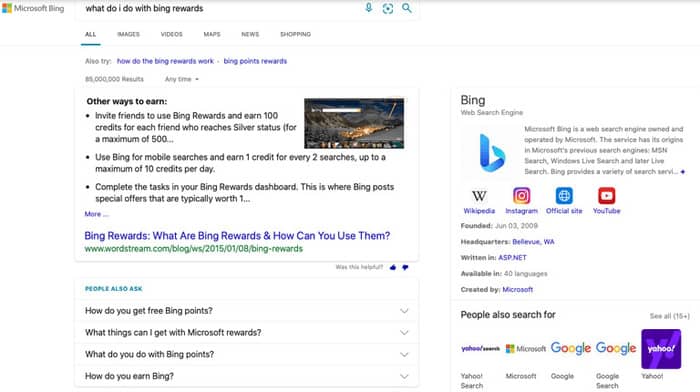Open the YouTube icon link
This screenshot has width=700, height=392.
coord(606,196)
